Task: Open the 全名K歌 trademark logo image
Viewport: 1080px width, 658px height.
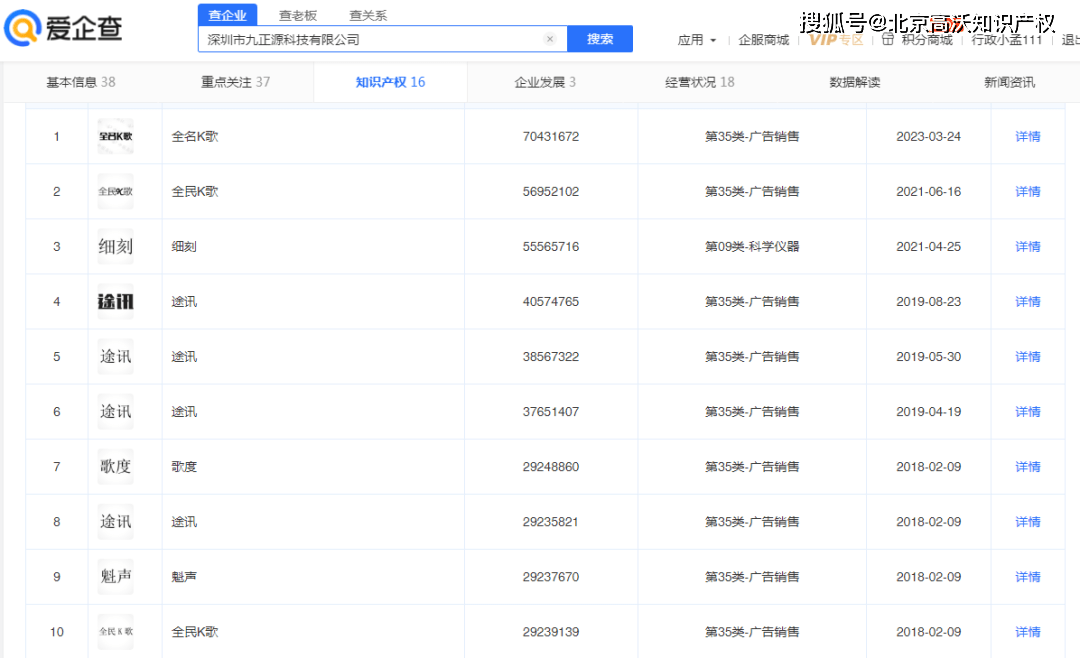Action: tap(115, 136)
